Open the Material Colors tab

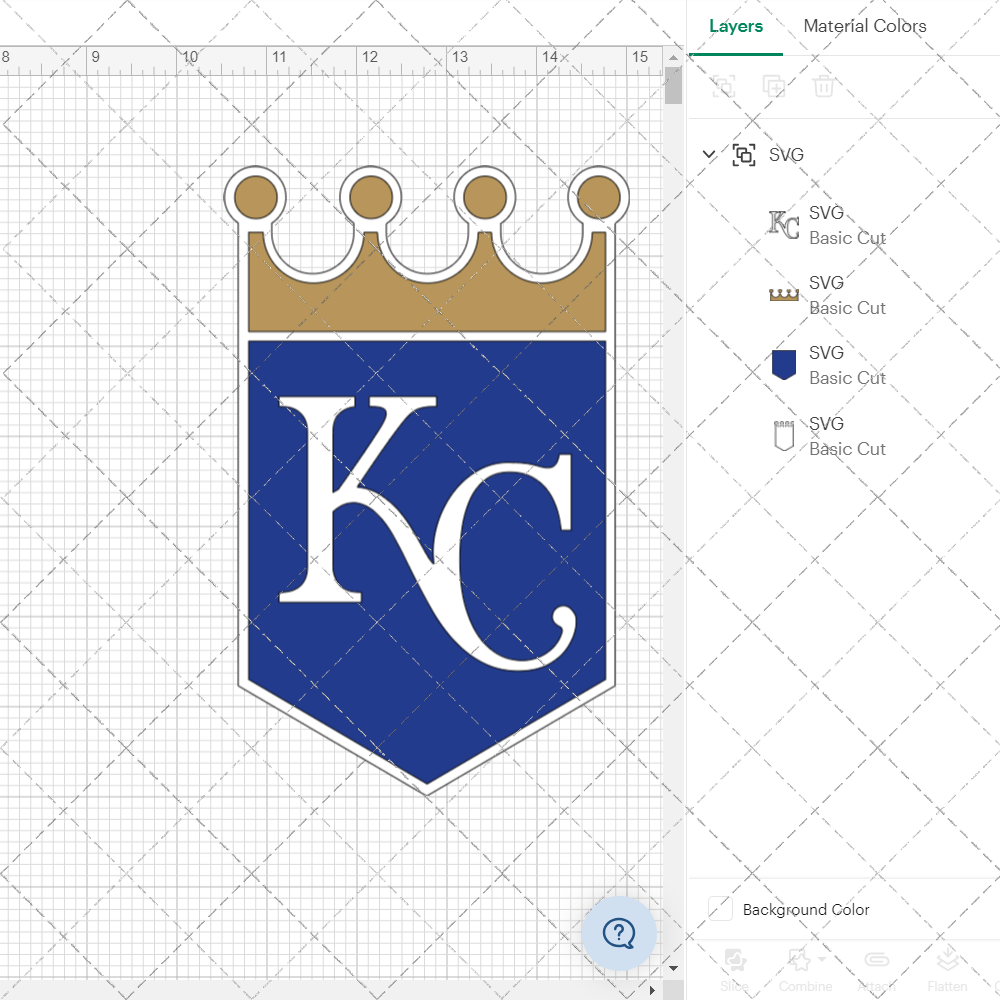pos(864,26)
